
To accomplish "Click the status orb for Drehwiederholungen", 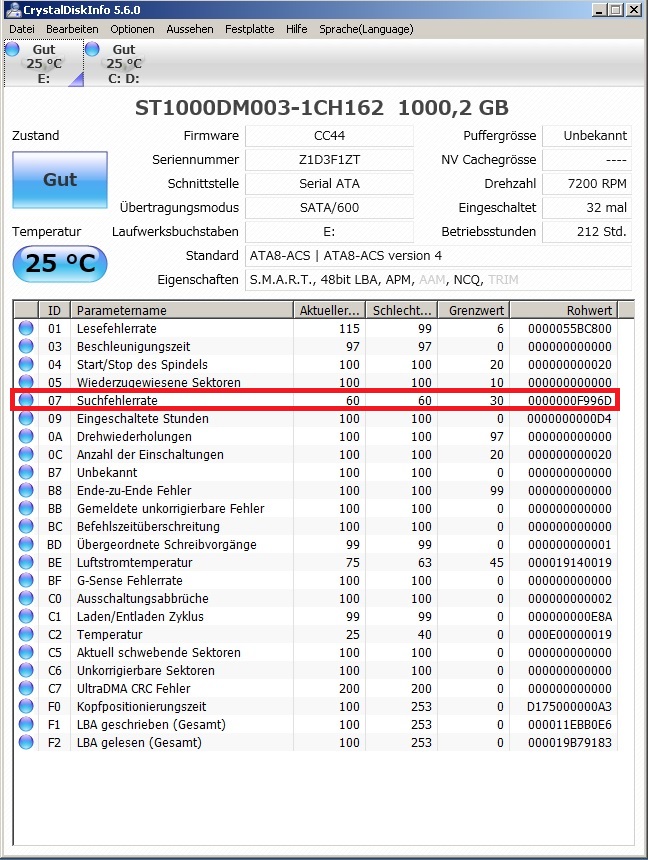I will pos(26,437).
